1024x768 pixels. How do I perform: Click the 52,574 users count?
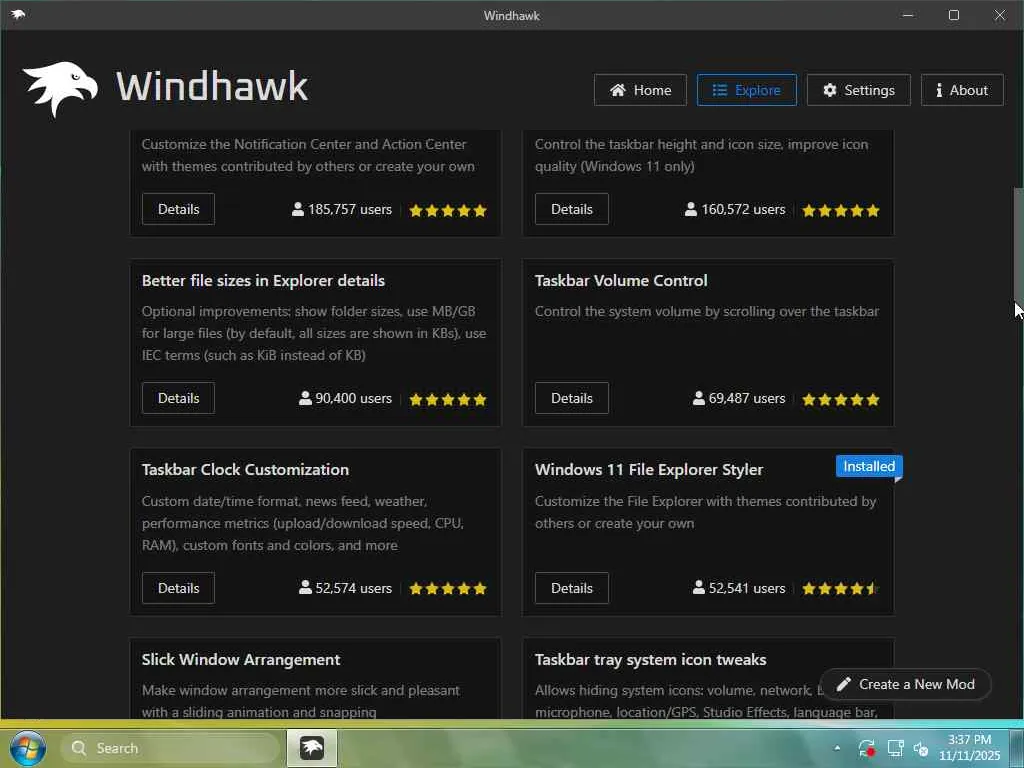coord(345,588)
